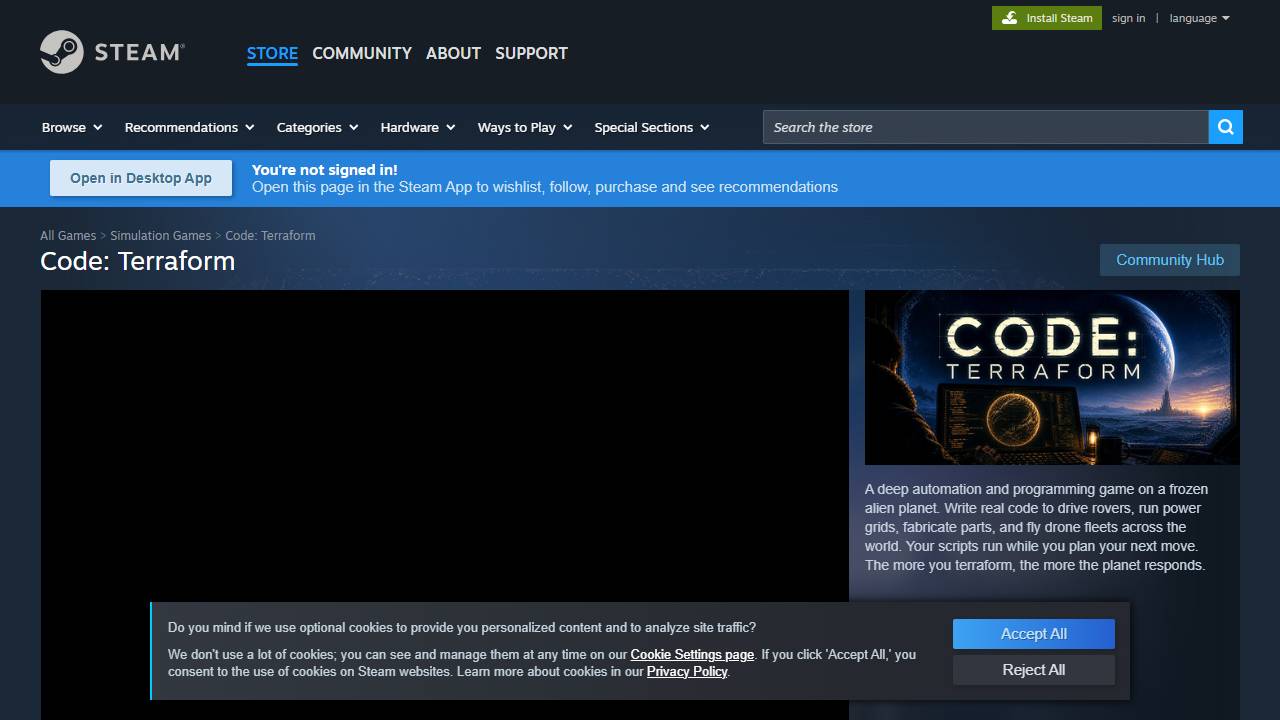The width and height of the screenshot is (1280, 720).
Task: Open in Desktop App button
Action: 141,178
